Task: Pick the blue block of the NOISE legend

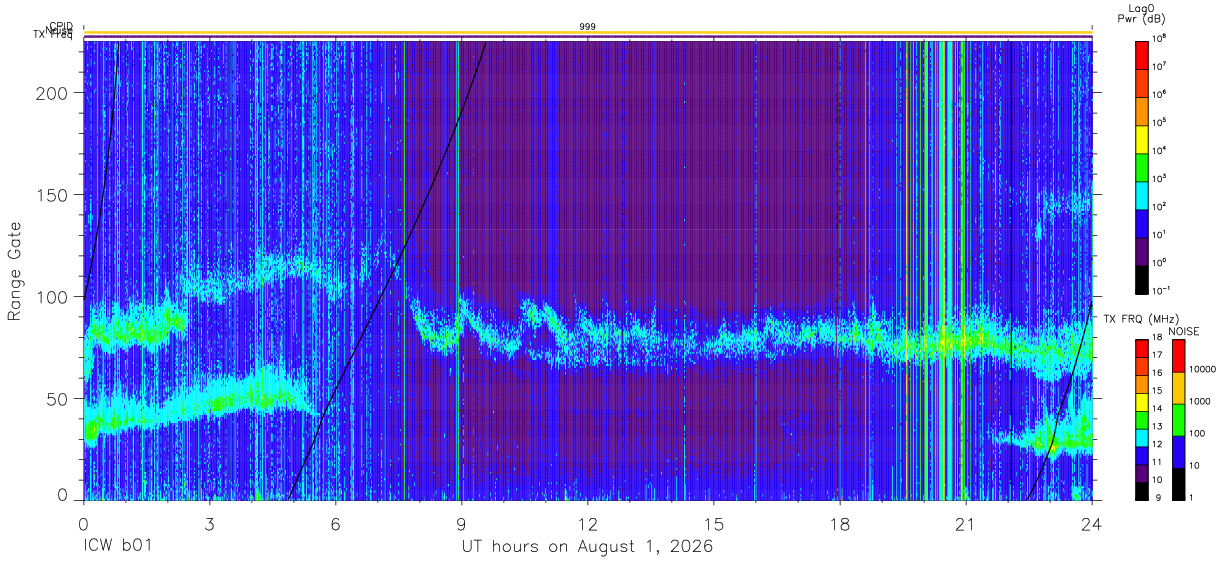Action: (x=1178, y=451)
